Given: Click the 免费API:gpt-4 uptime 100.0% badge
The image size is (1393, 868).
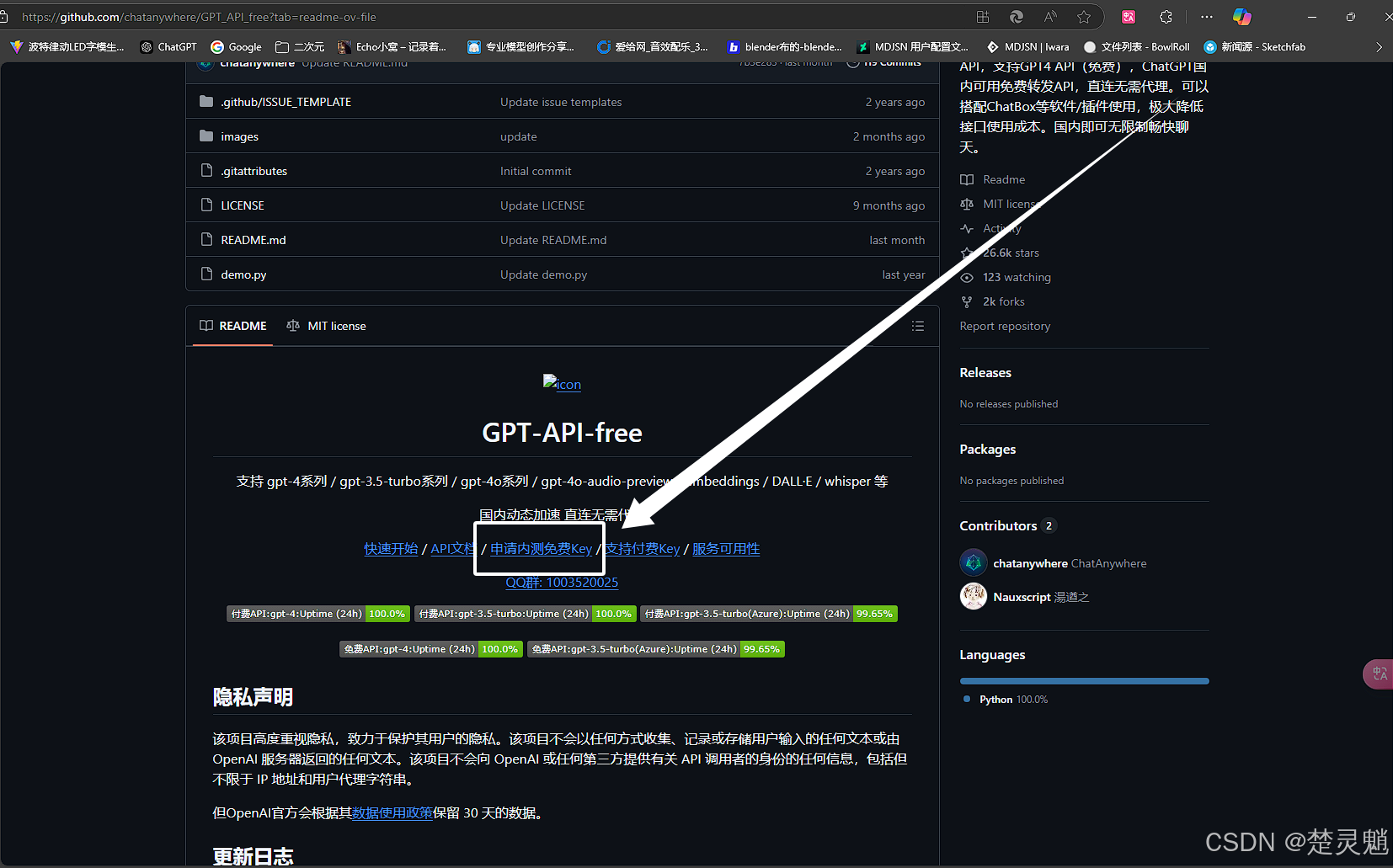Looking at the screenshot, I should [431, 649].
